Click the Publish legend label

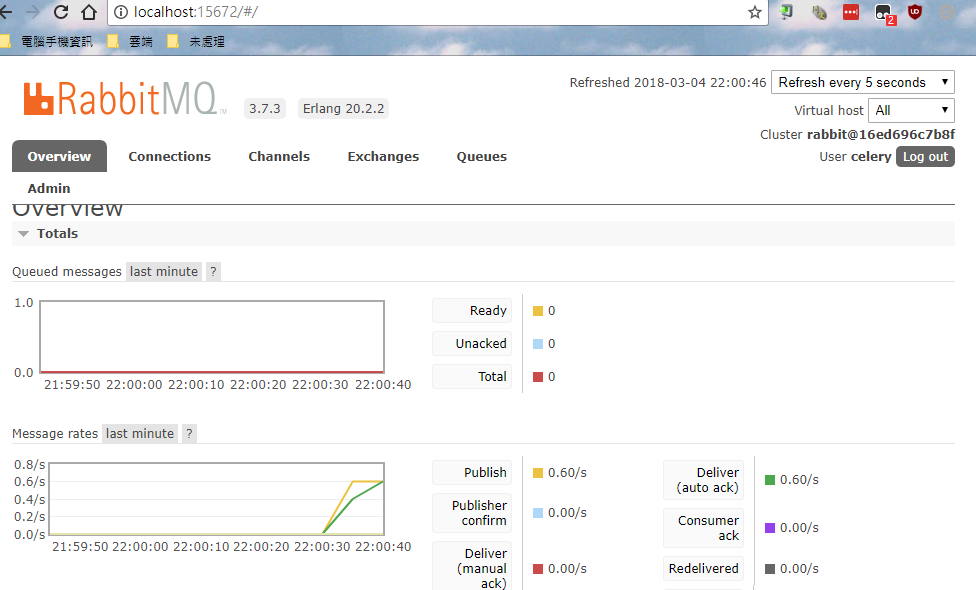pyautogui.click(x=472, y=472)
